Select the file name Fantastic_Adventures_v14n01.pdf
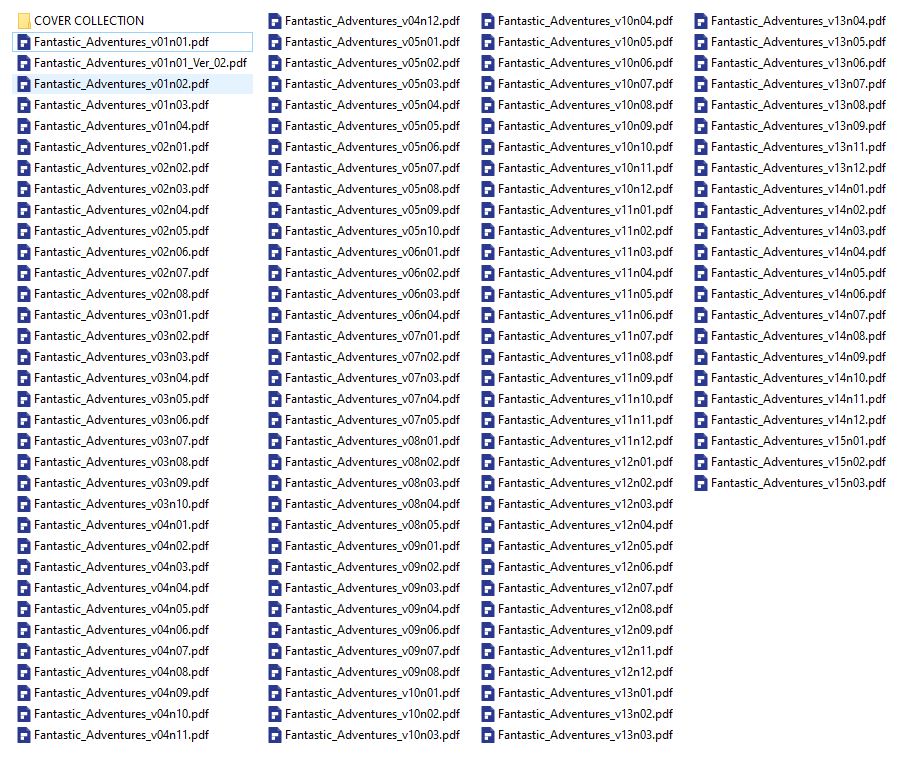913x764 pixels. pos(798,189)
